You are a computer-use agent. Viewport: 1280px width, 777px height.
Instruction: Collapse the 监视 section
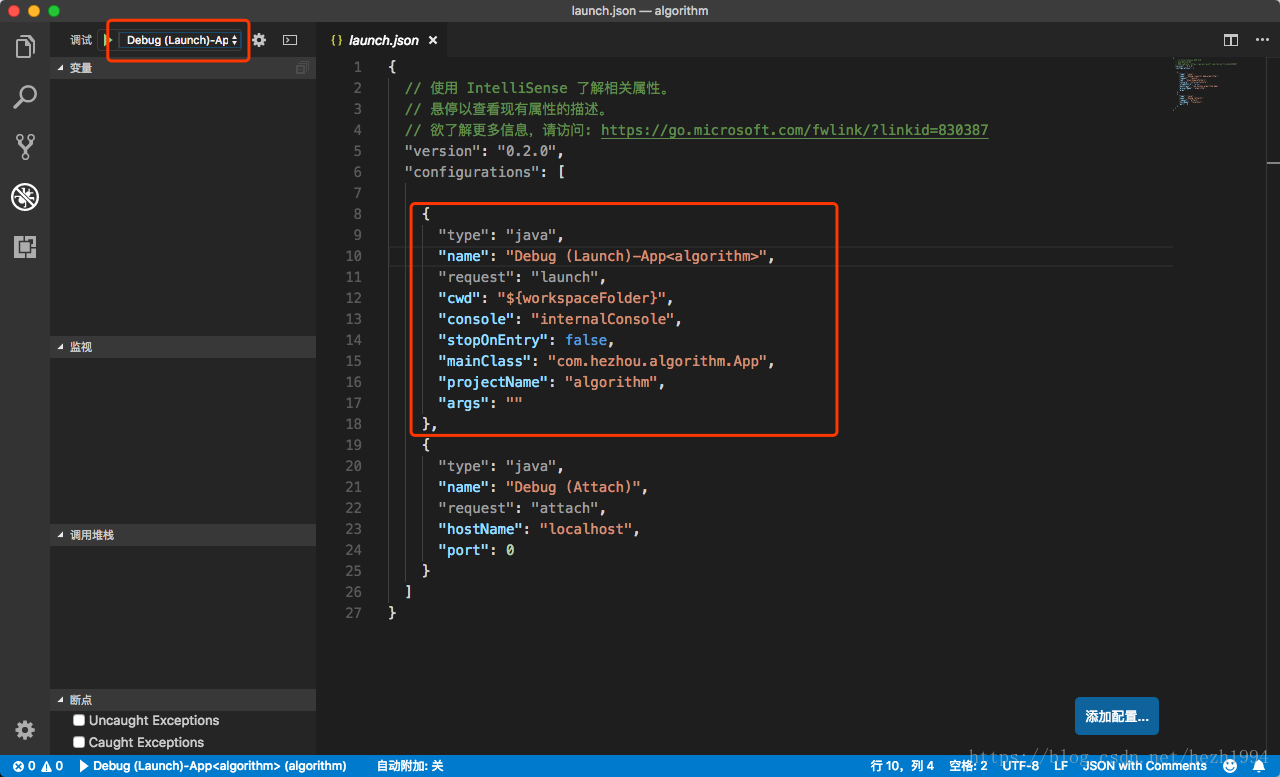[183, 346]
